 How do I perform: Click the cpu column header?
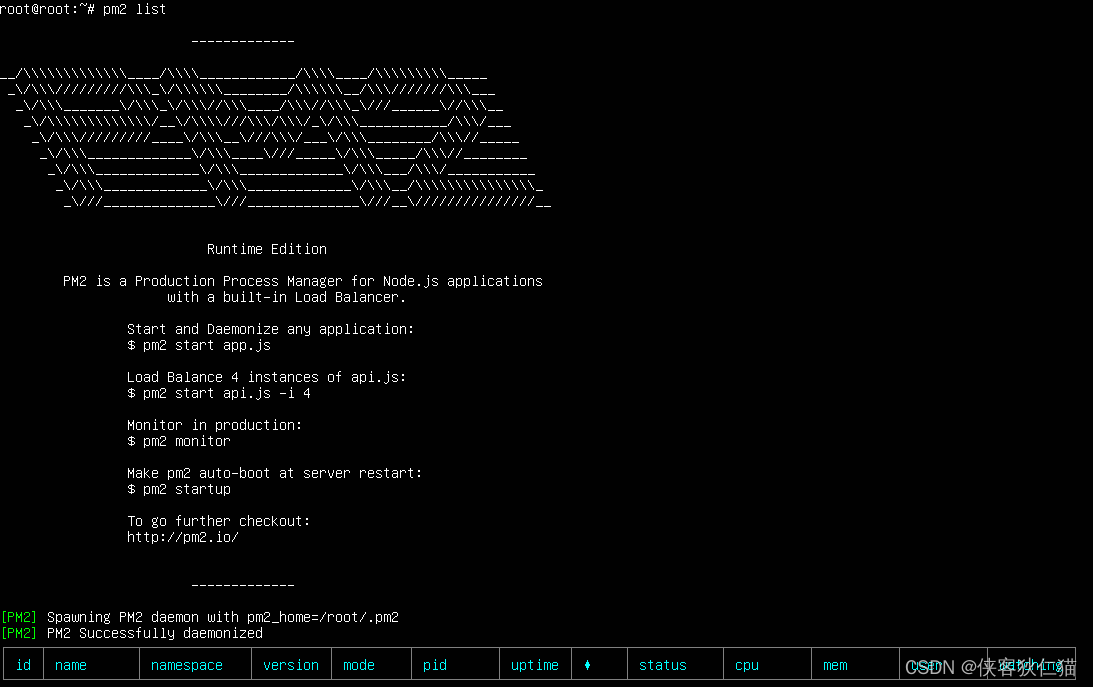pos(746,664)
